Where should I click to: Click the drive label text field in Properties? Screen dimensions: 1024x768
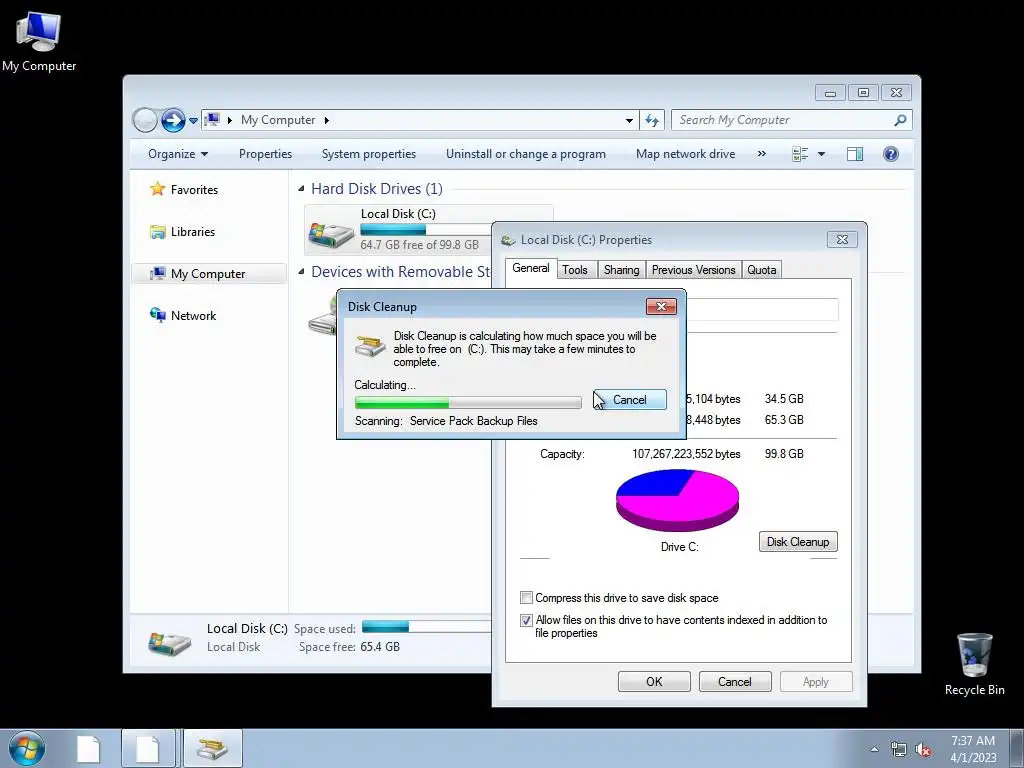pos(761,310)
